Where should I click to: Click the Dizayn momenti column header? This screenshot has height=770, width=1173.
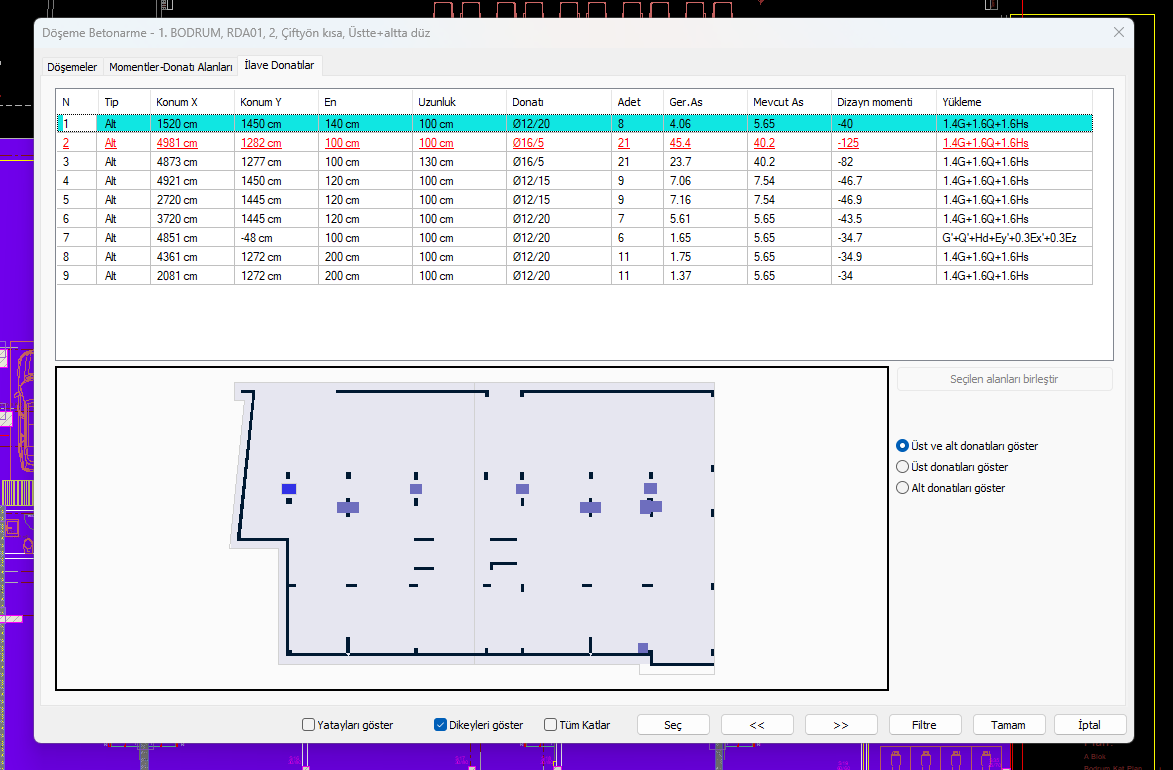pos(883,102)
